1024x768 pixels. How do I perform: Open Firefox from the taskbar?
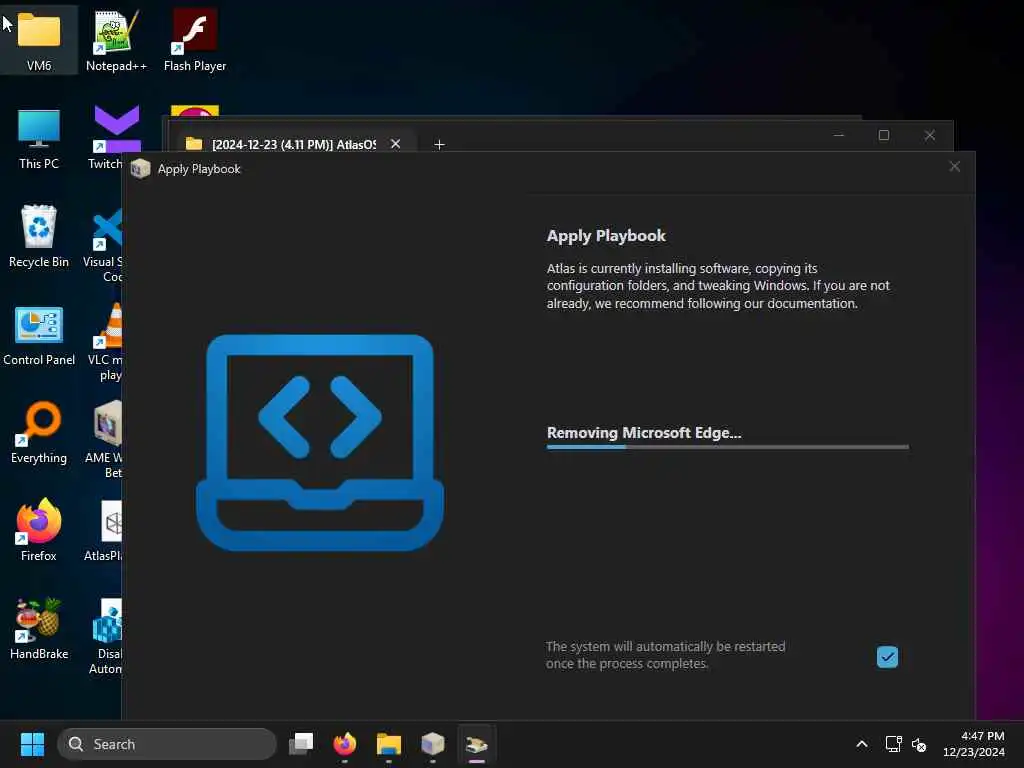tap(345, 744)
